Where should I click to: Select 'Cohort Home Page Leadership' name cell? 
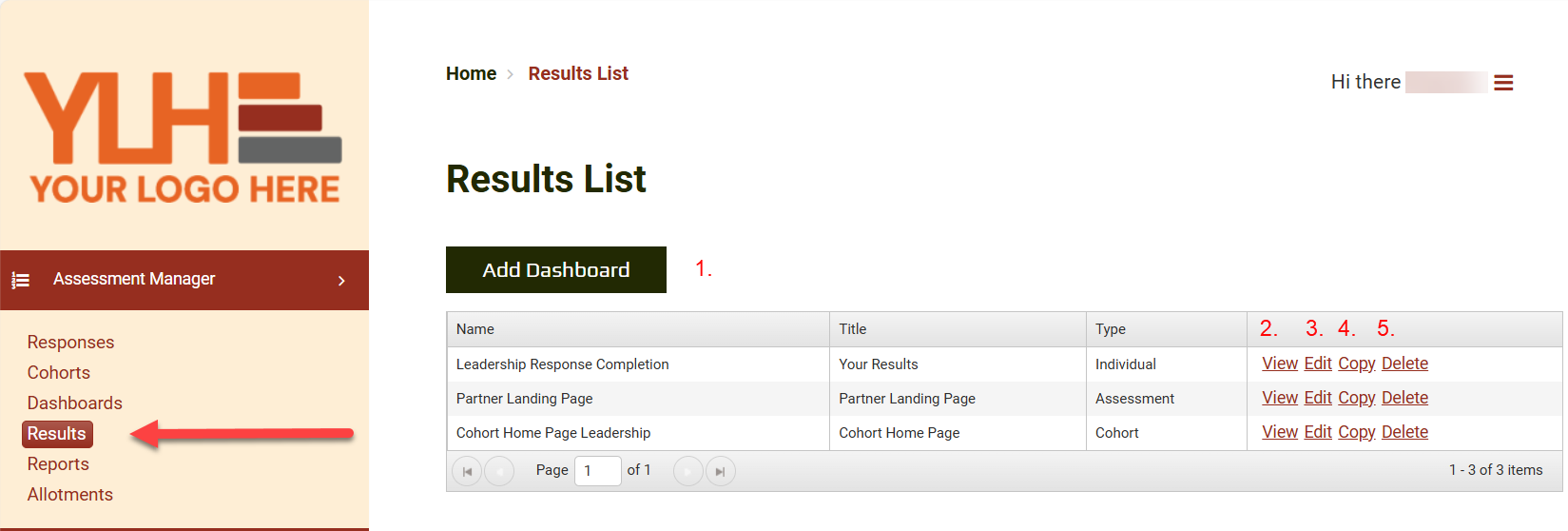pyautogui.click(x=638, y=433)
